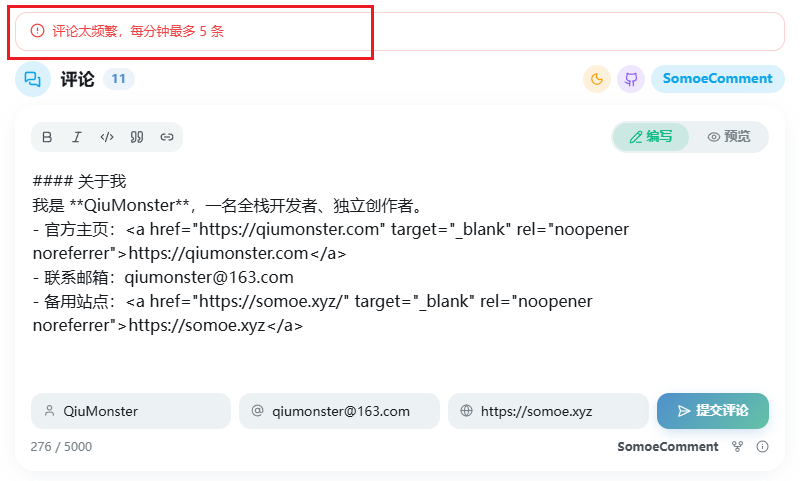The width and height of the screenshot is (800, 481).
Task: Insert a blockquote with the quote icon
Action: 137,137
